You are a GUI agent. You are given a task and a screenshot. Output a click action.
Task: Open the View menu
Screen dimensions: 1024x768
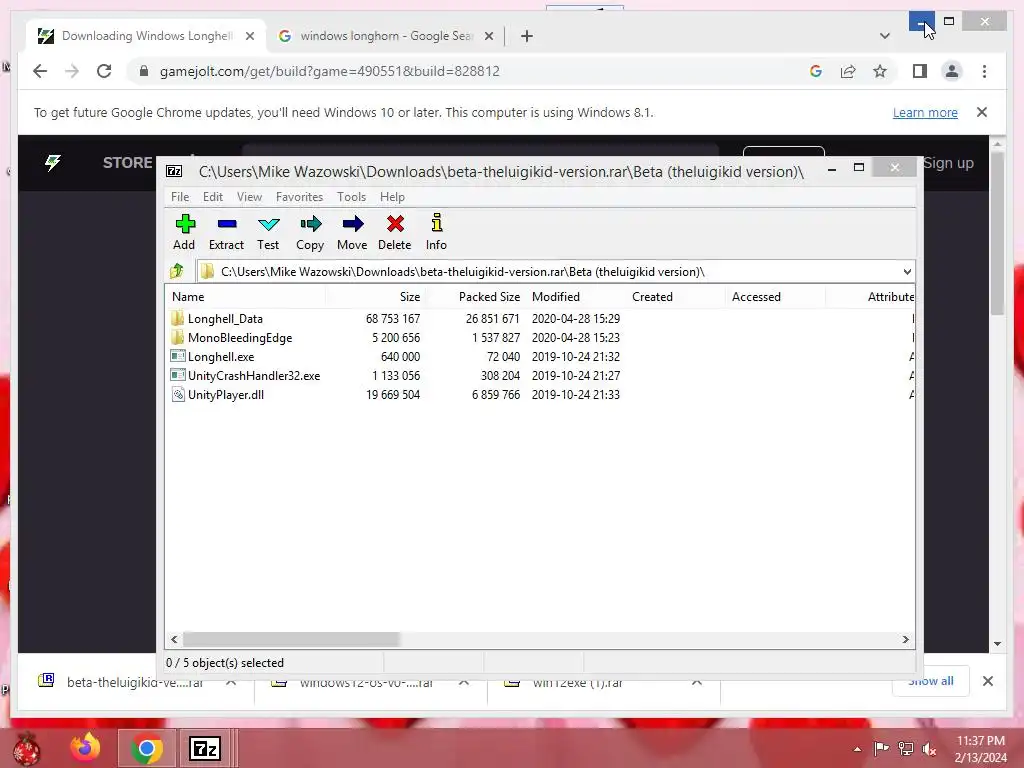249,197
